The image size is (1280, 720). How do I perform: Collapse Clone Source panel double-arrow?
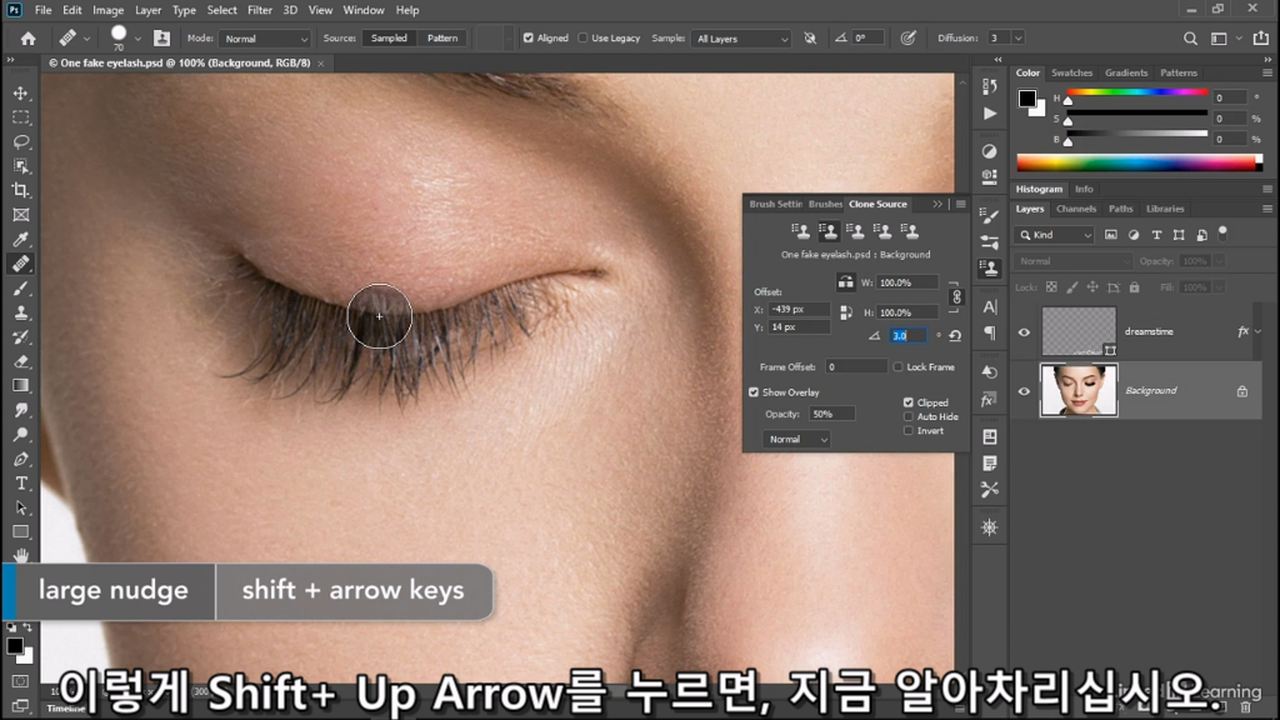pos(937,204)
